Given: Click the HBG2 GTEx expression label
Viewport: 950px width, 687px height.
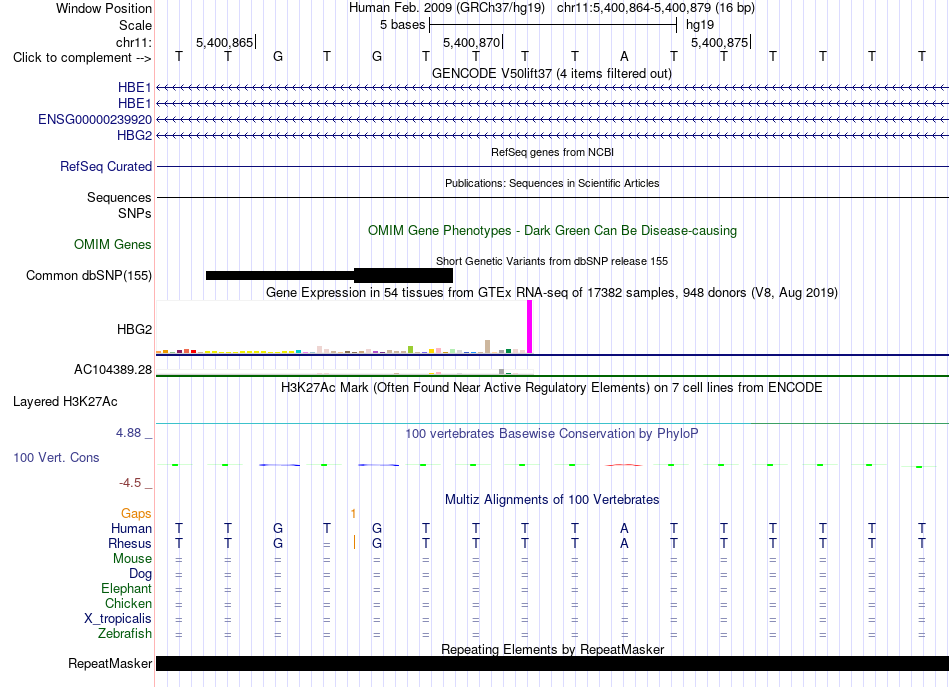Looking at the screenshot, I should tap(135, 329).
